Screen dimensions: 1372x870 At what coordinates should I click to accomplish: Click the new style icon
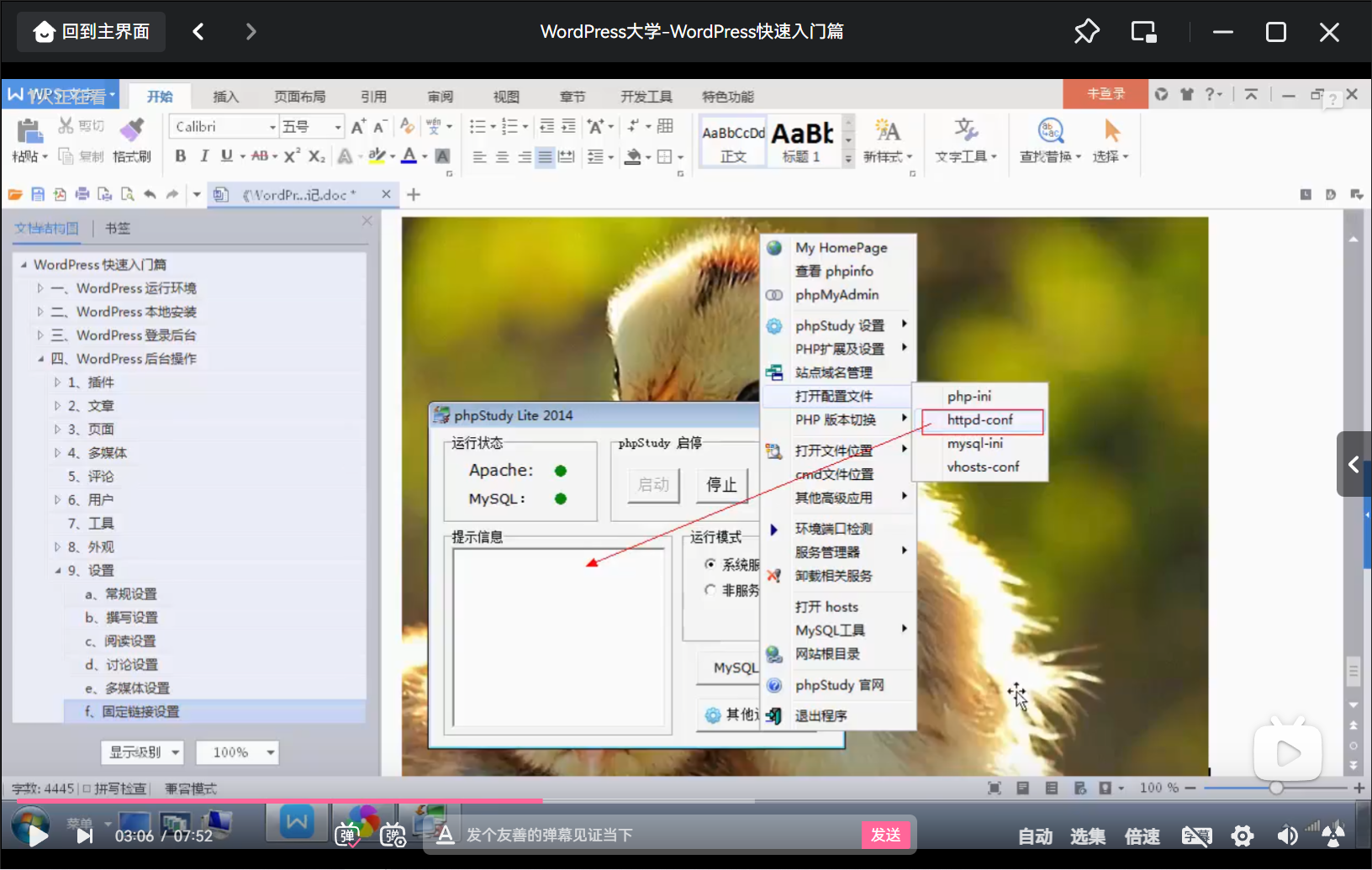coord(887,129)
